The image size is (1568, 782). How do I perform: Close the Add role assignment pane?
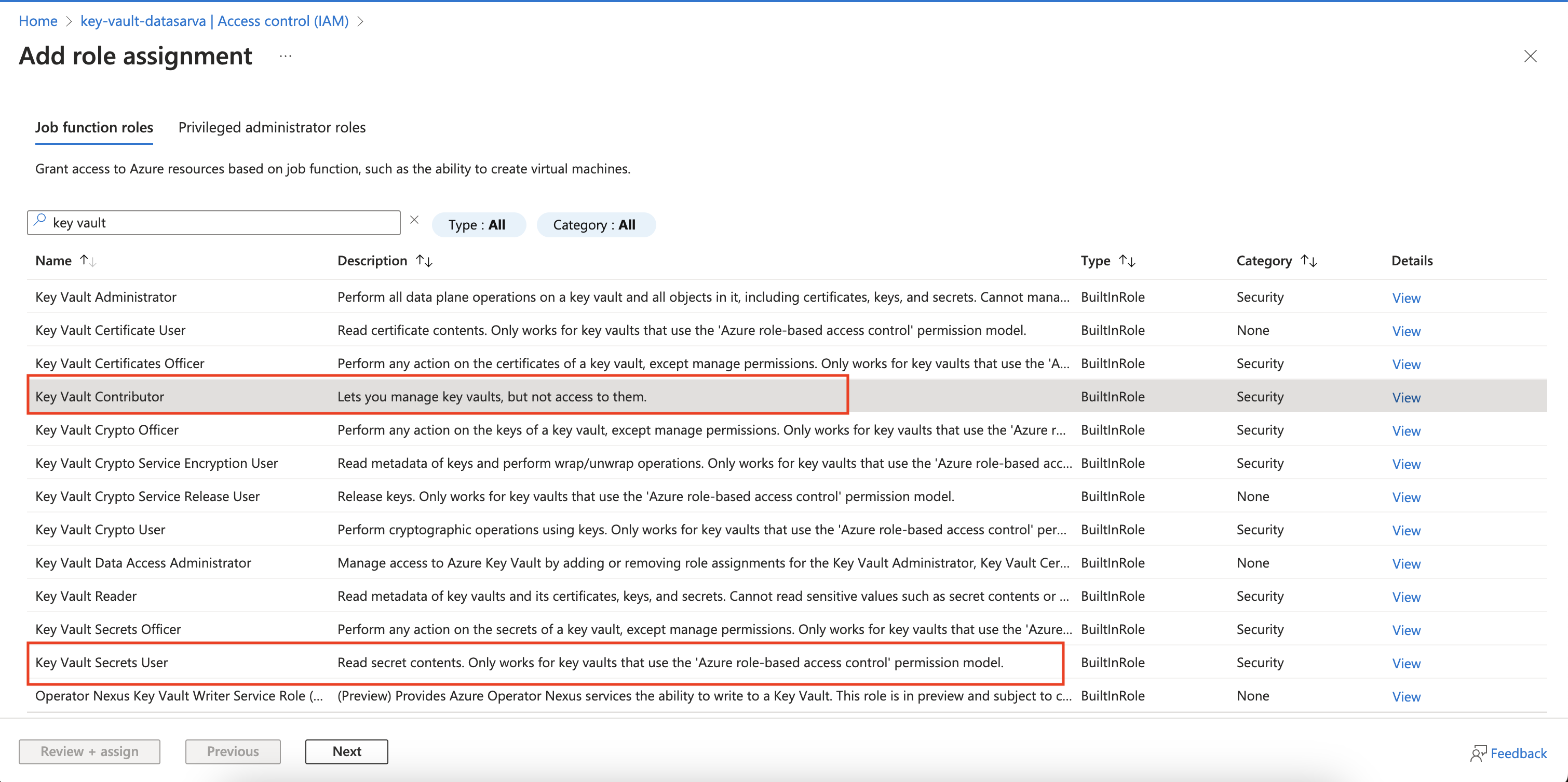pyautogui.click(x=1530, y=56)
